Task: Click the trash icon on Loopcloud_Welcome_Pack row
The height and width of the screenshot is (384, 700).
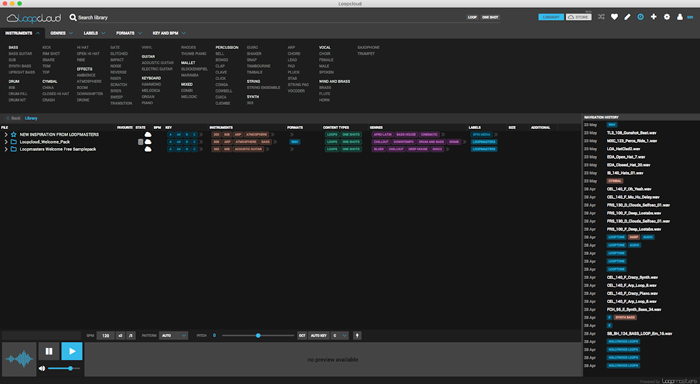Action: coord(140,142)
